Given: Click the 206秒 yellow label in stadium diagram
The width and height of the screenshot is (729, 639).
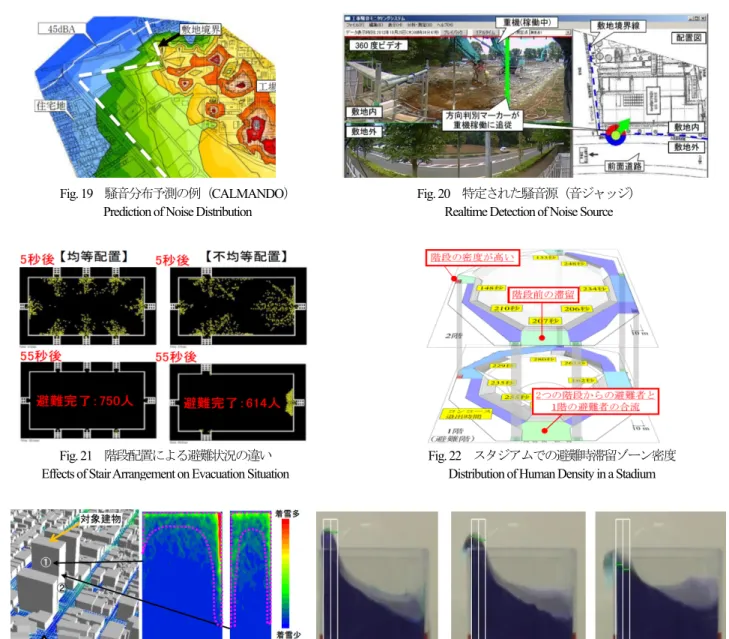Looking at the screenshot, I should [577, 309].
